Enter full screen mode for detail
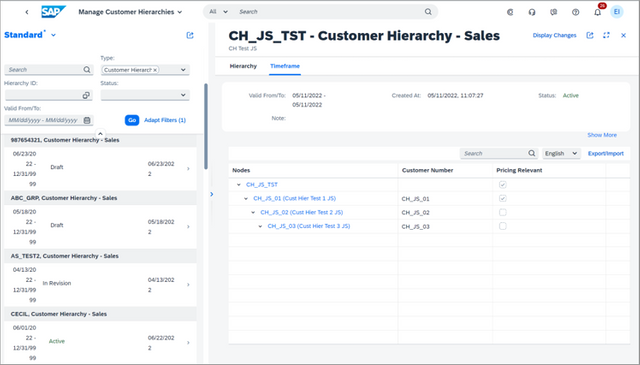640x365 pixels. 607,36
